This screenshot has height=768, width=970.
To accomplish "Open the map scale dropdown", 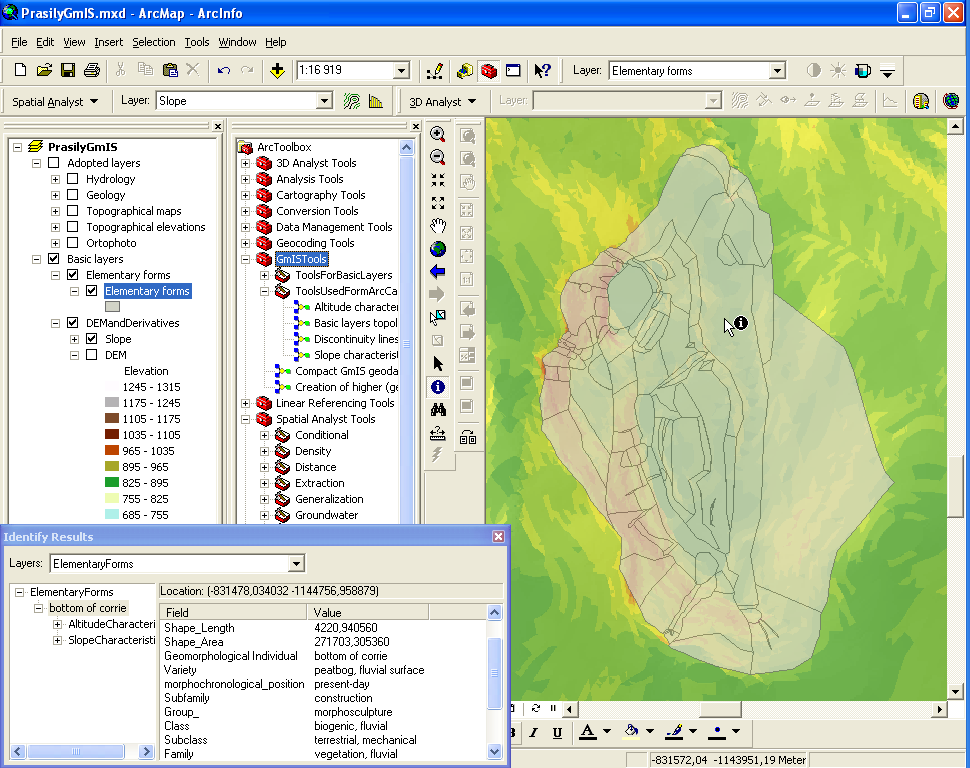I will click(x=401, y=71).
